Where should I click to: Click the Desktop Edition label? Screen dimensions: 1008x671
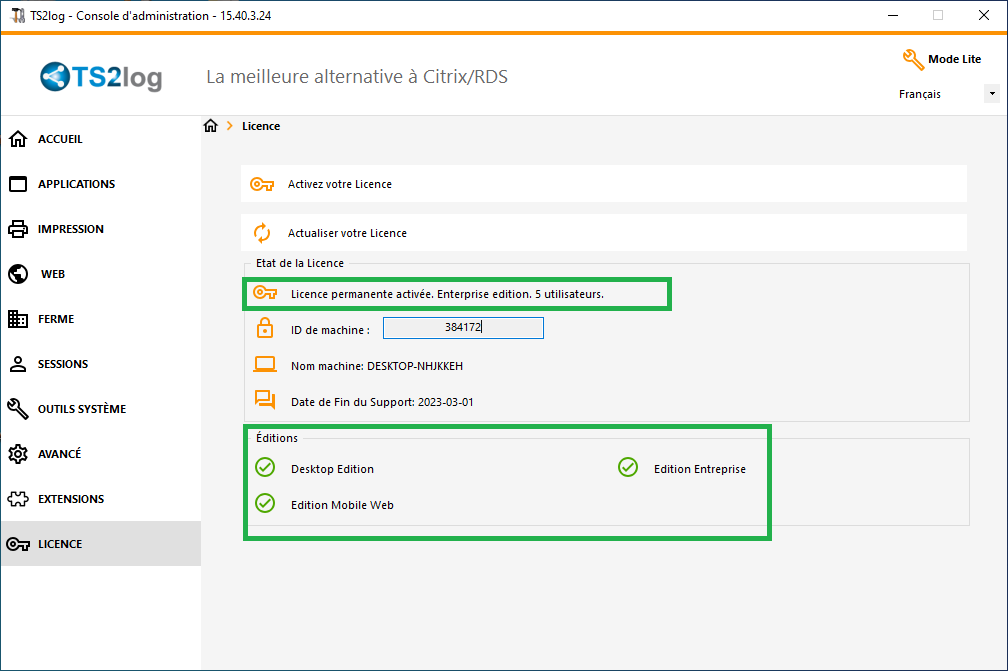pos(332,469)
